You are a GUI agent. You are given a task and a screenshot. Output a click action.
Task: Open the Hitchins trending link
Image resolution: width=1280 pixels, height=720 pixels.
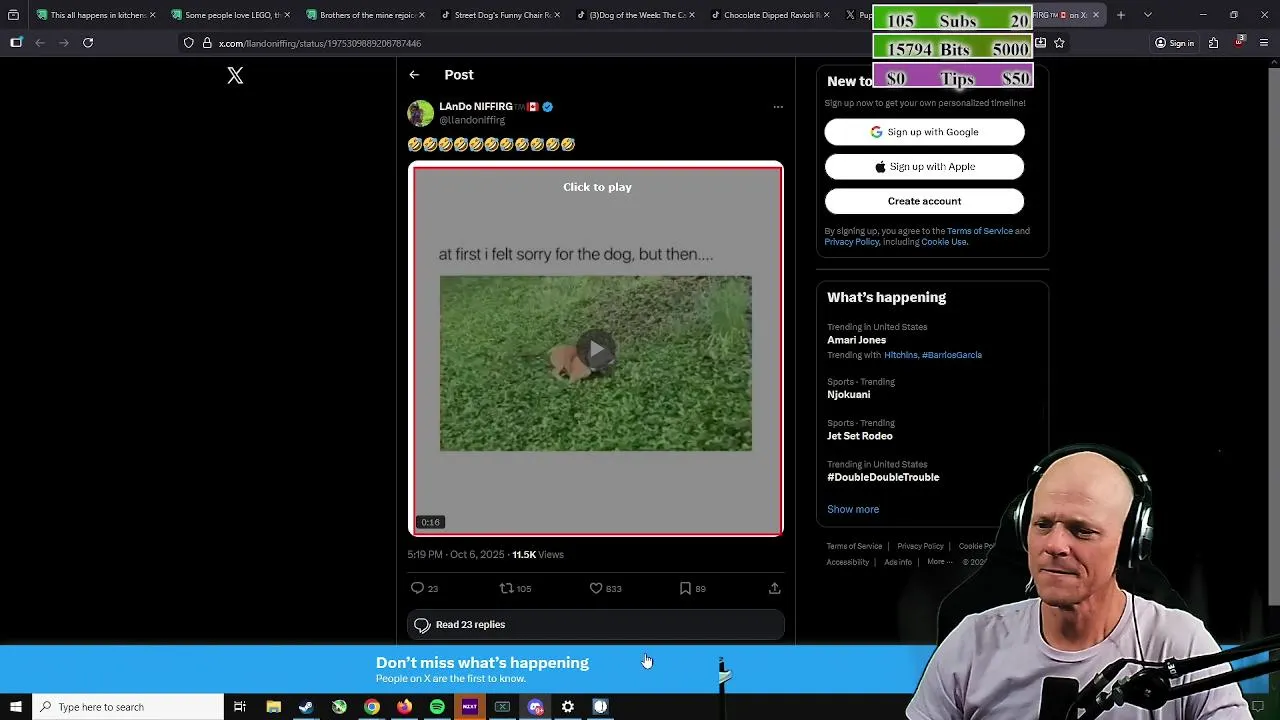click(900, 355)
